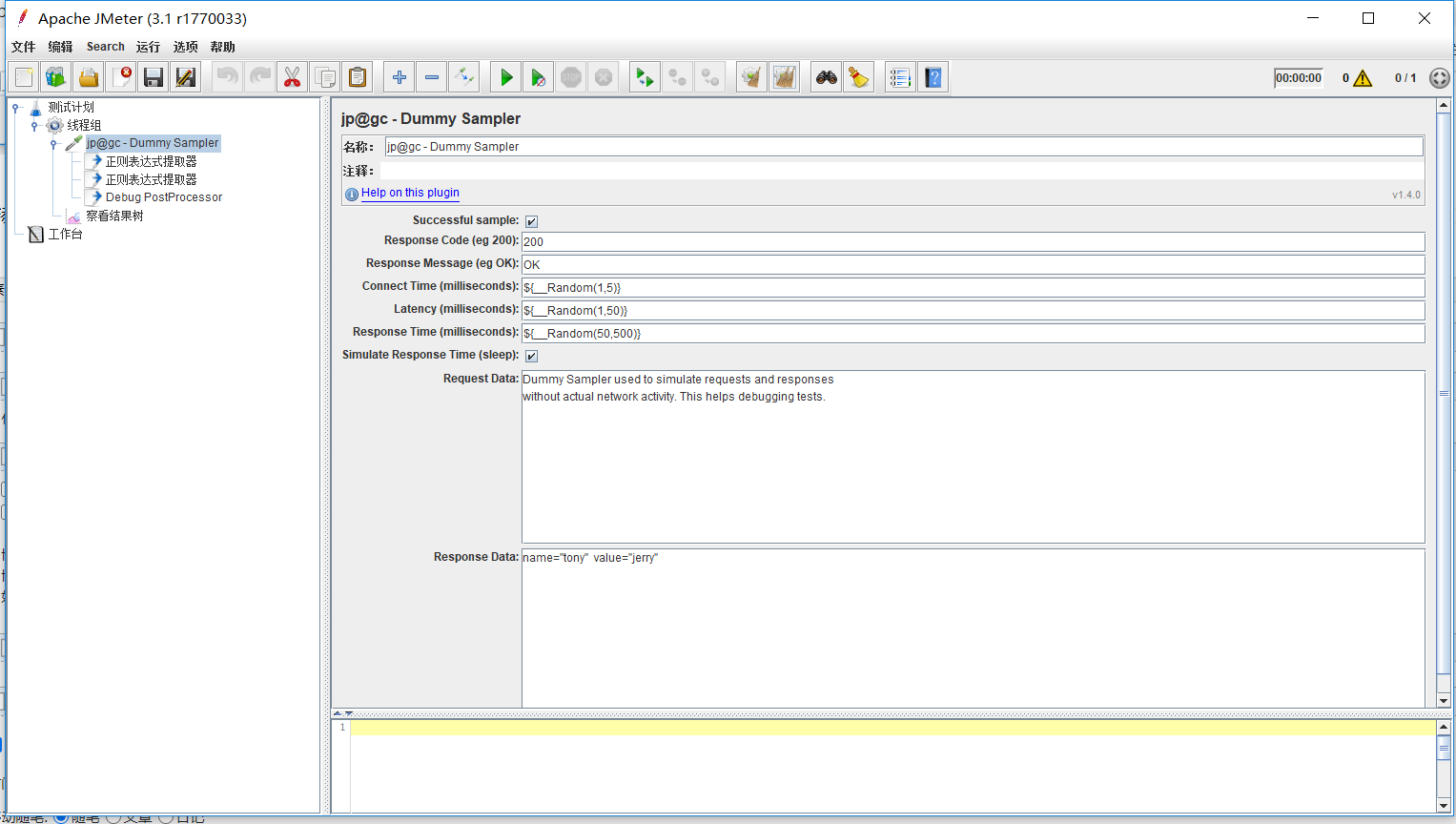Open the 编辑 menu

coord(61,47)
